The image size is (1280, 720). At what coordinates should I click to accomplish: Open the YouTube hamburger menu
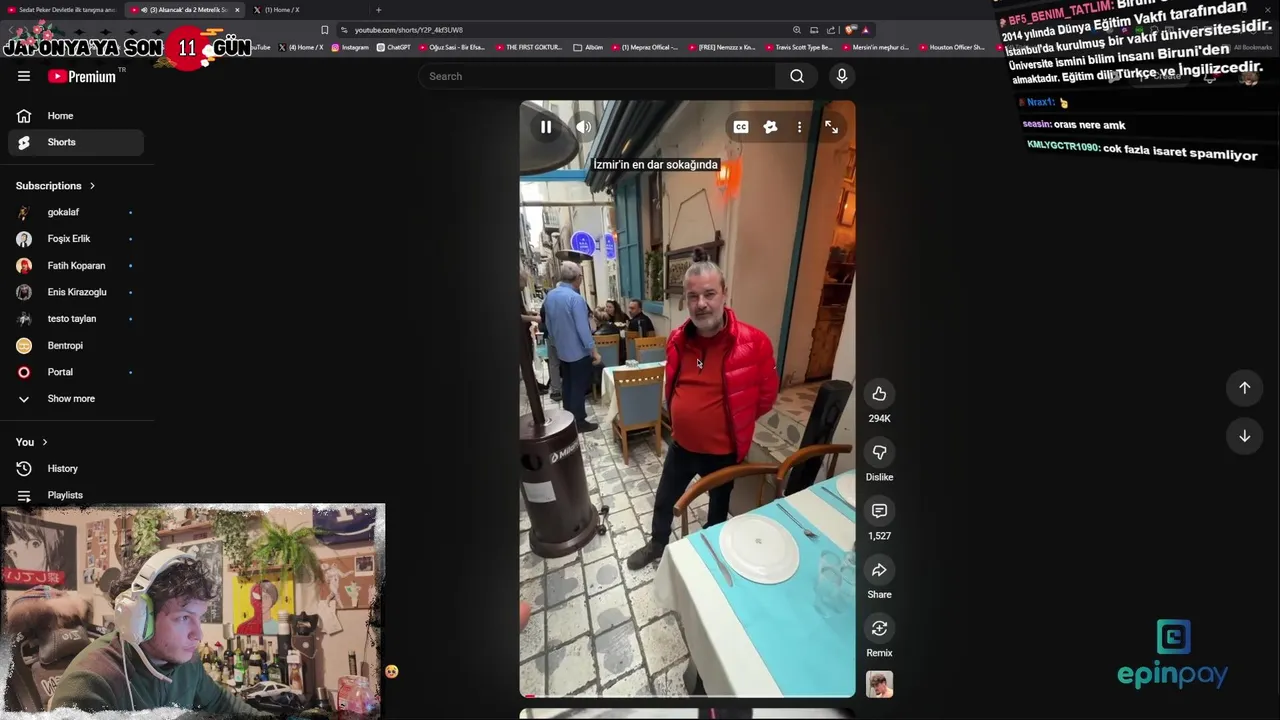point(24,76)
